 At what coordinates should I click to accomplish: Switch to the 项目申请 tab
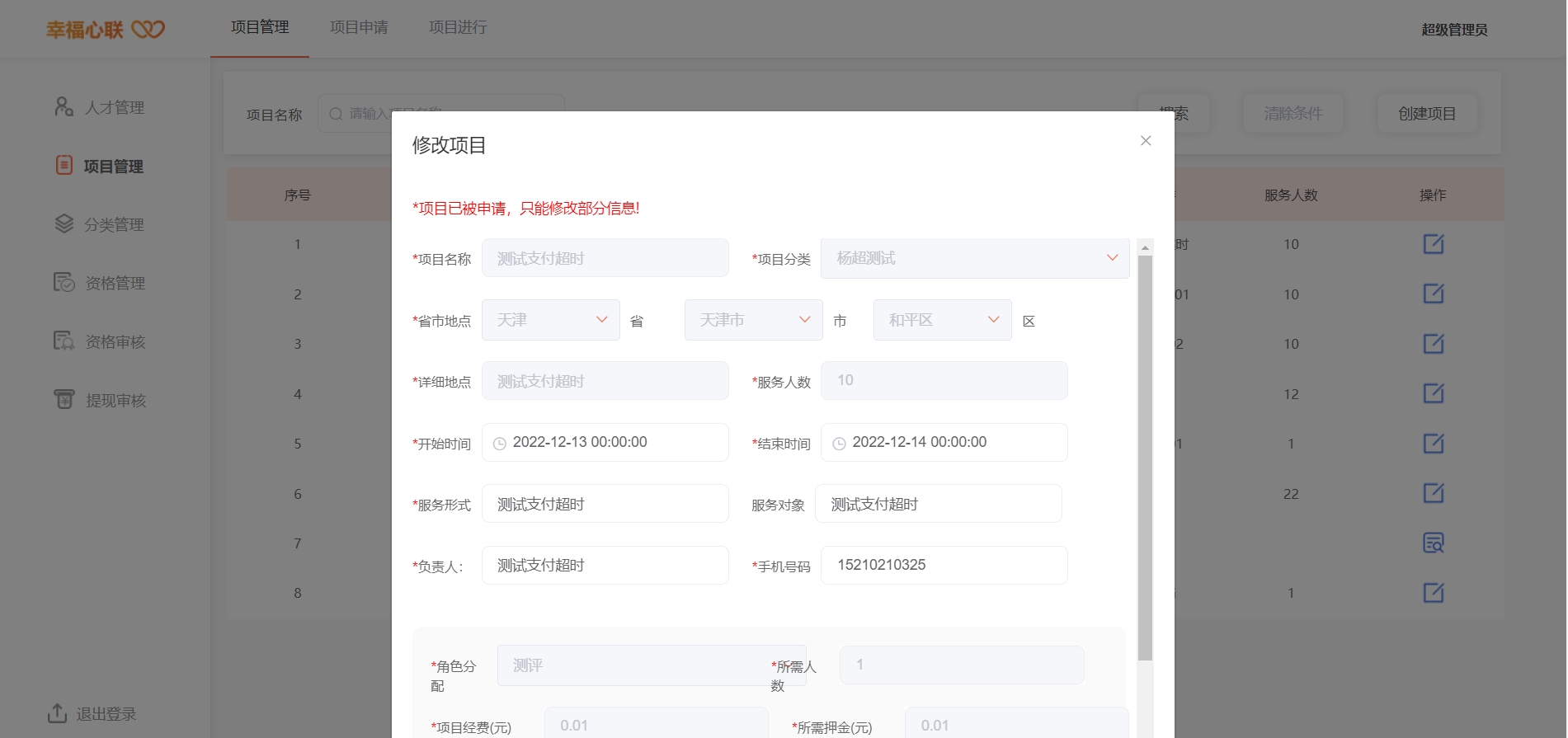coord(359,27)
